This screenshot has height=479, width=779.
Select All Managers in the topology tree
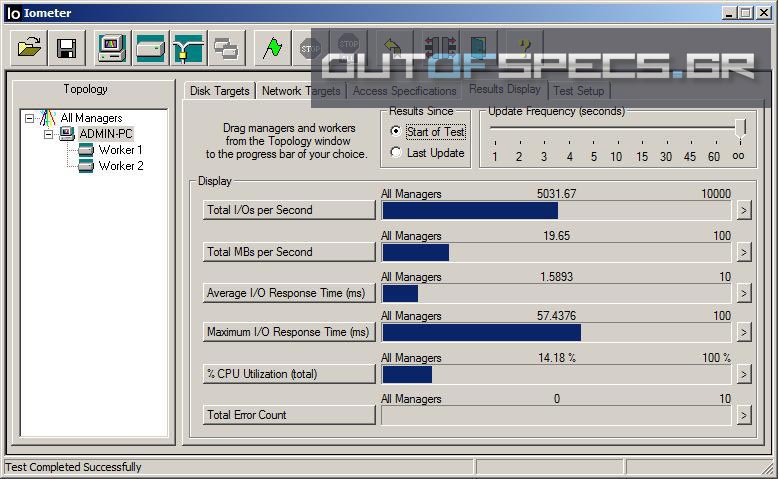(x=91, y=118)
